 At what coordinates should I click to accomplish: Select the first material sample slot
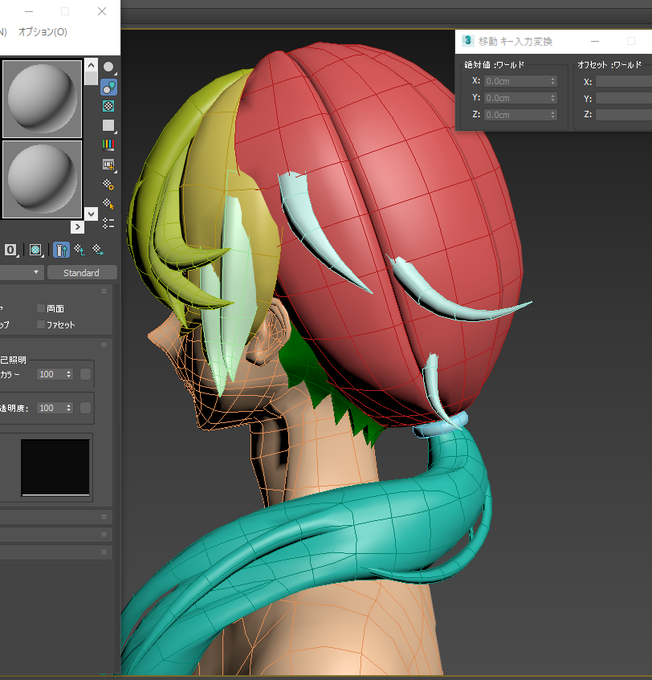[x=42, y=99]
